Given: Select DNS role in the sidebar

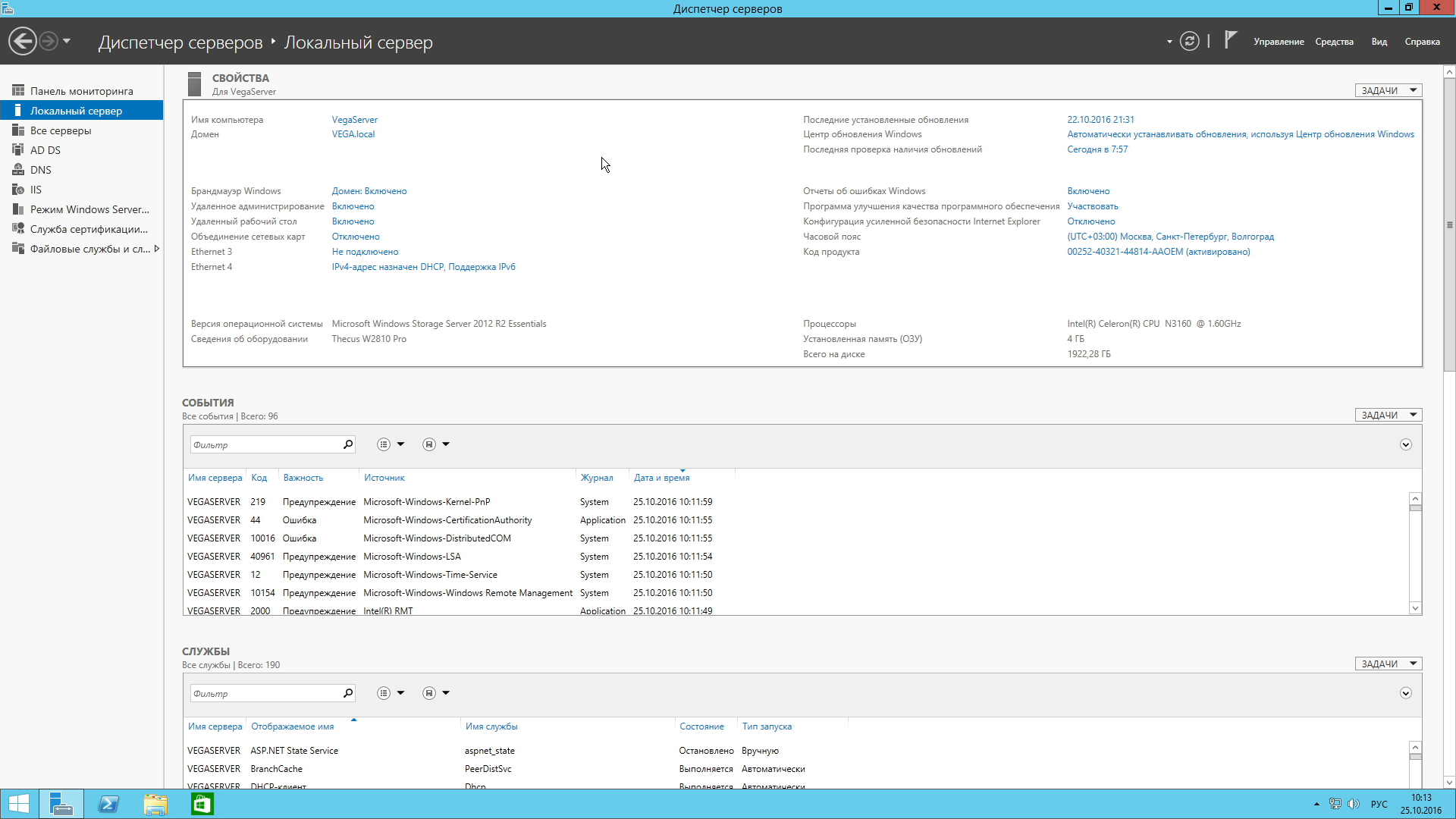Looking at the screenshot, I should [x=40, y=170].
